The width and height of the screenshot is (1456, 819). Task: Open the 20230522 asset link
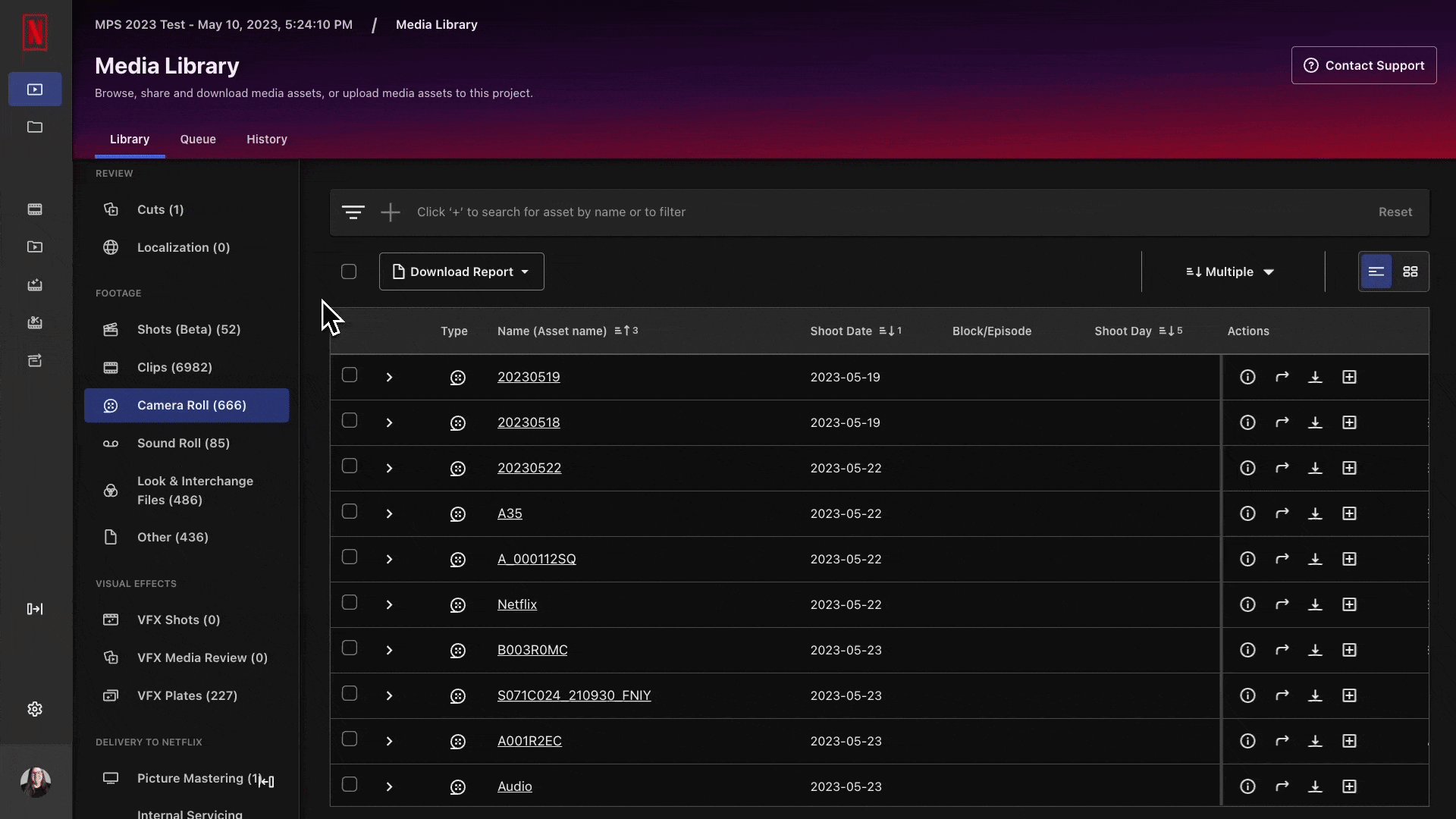click(529, 468)
